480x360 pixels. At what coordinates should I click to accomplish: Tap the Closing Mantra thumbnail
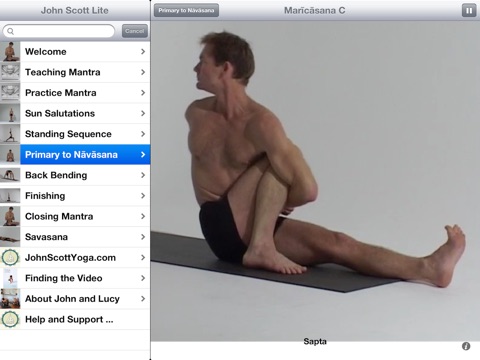(10, 216)
